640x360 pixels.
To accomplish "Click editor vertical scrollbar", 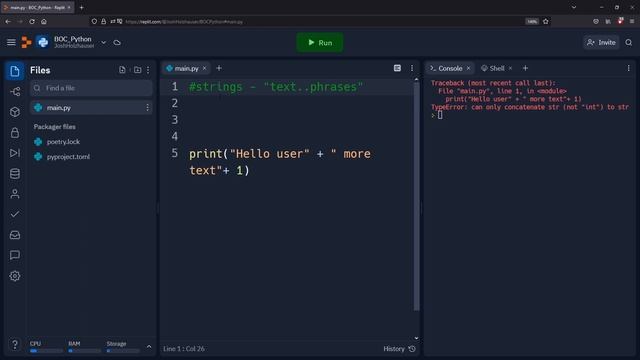I will point(416,196).
